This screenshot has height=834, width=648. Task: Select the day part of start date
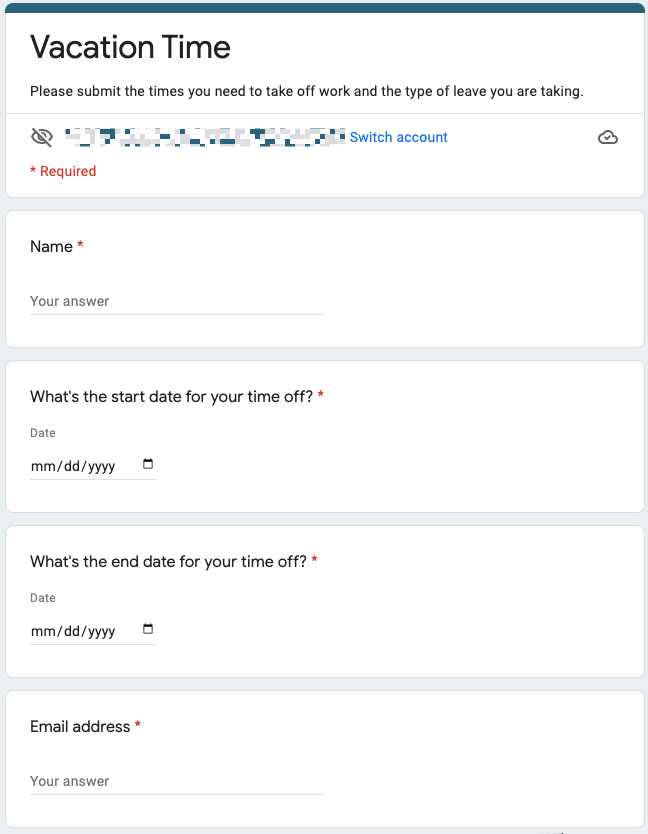coord(72,466)
